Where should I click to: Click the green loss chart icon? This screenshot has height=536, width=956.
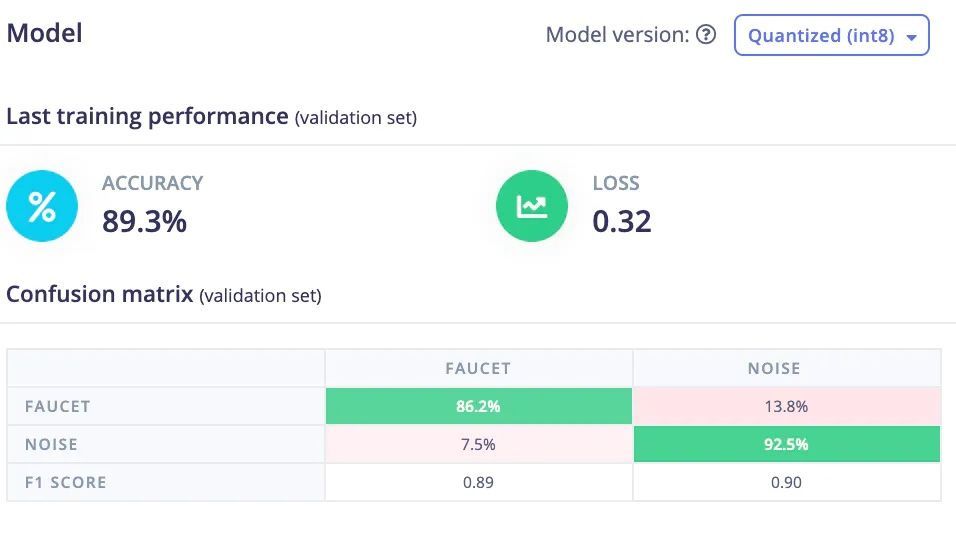pyautogui.click(x=531, y=207)
